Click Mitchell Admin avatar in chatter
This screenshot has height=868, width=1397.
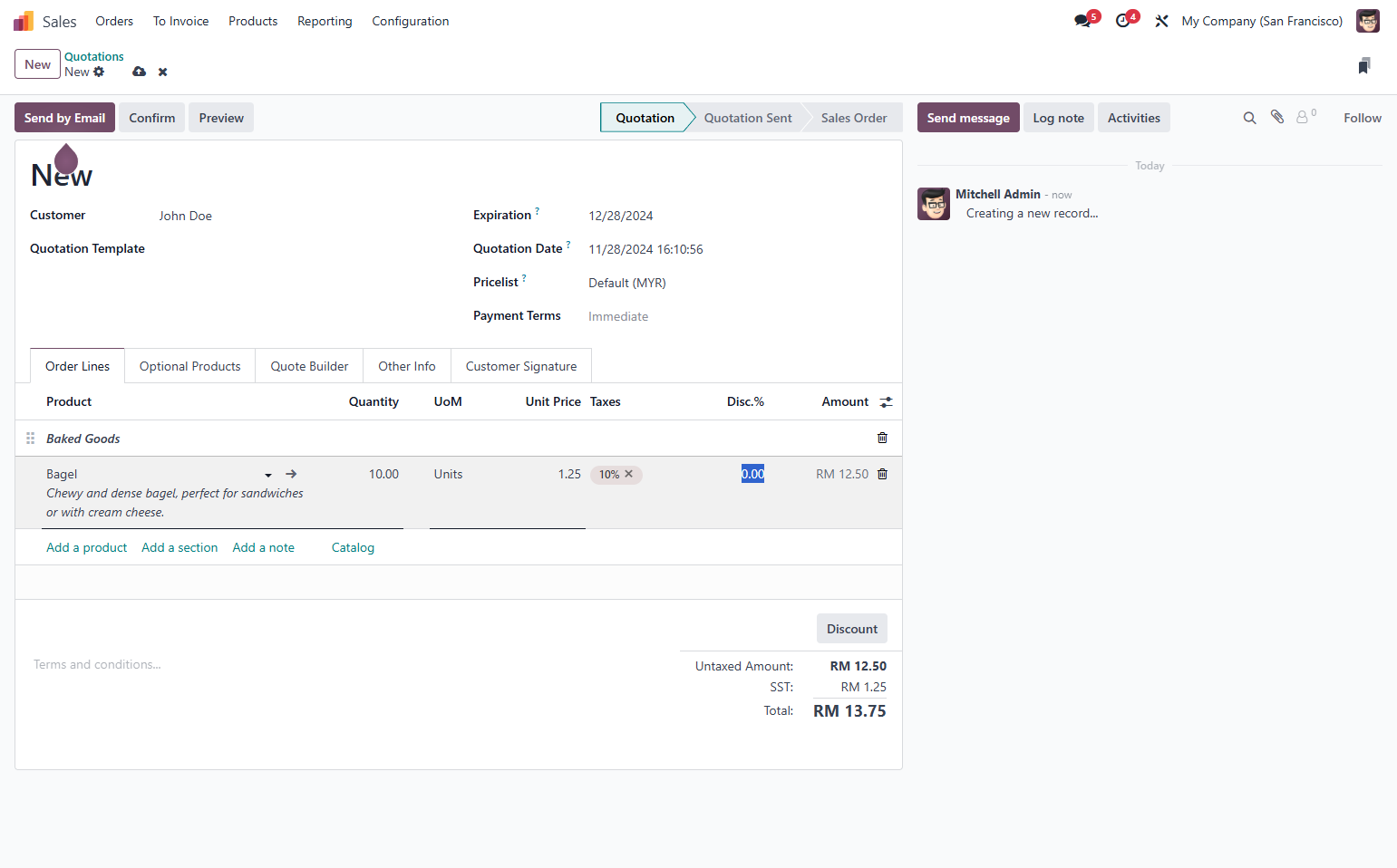pos(934,204)
